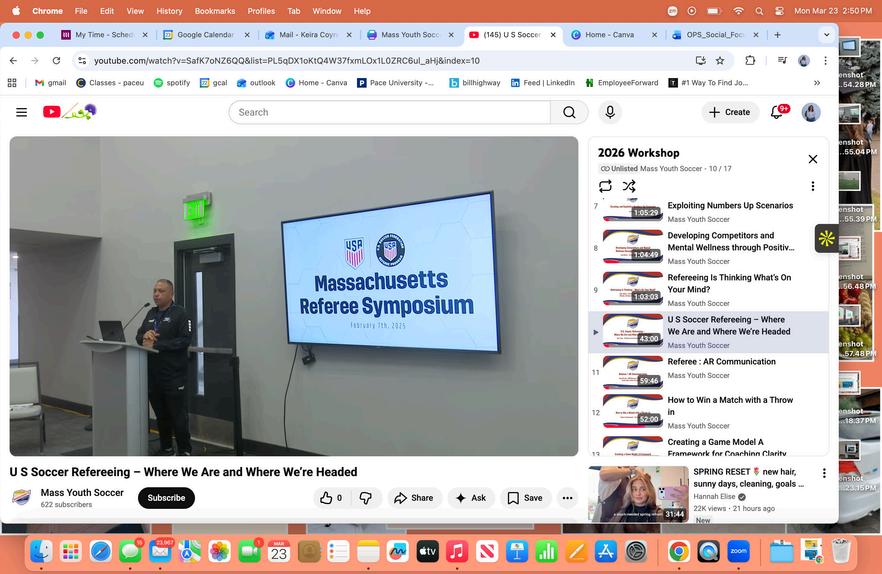
Task: Go back in browser history
Action: [14, 60]
